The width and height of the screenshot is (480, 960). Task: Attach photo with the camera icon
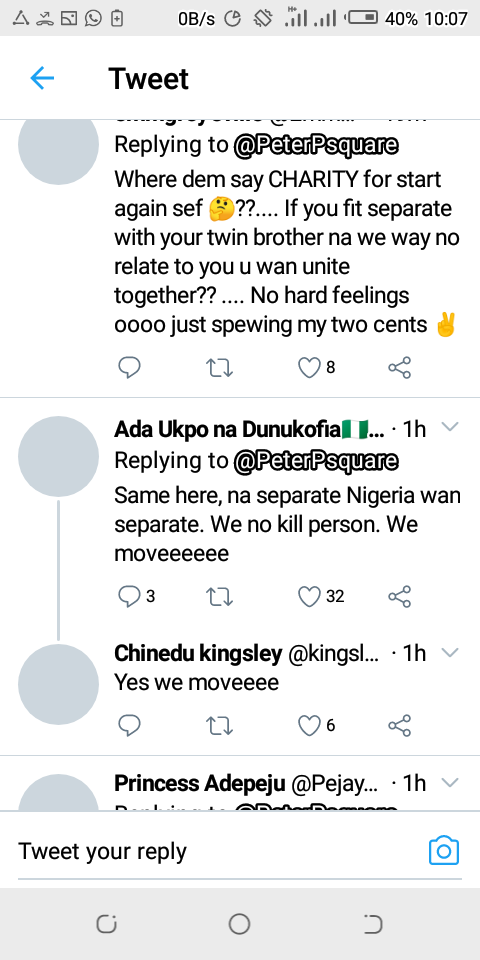tap(444, 850)
